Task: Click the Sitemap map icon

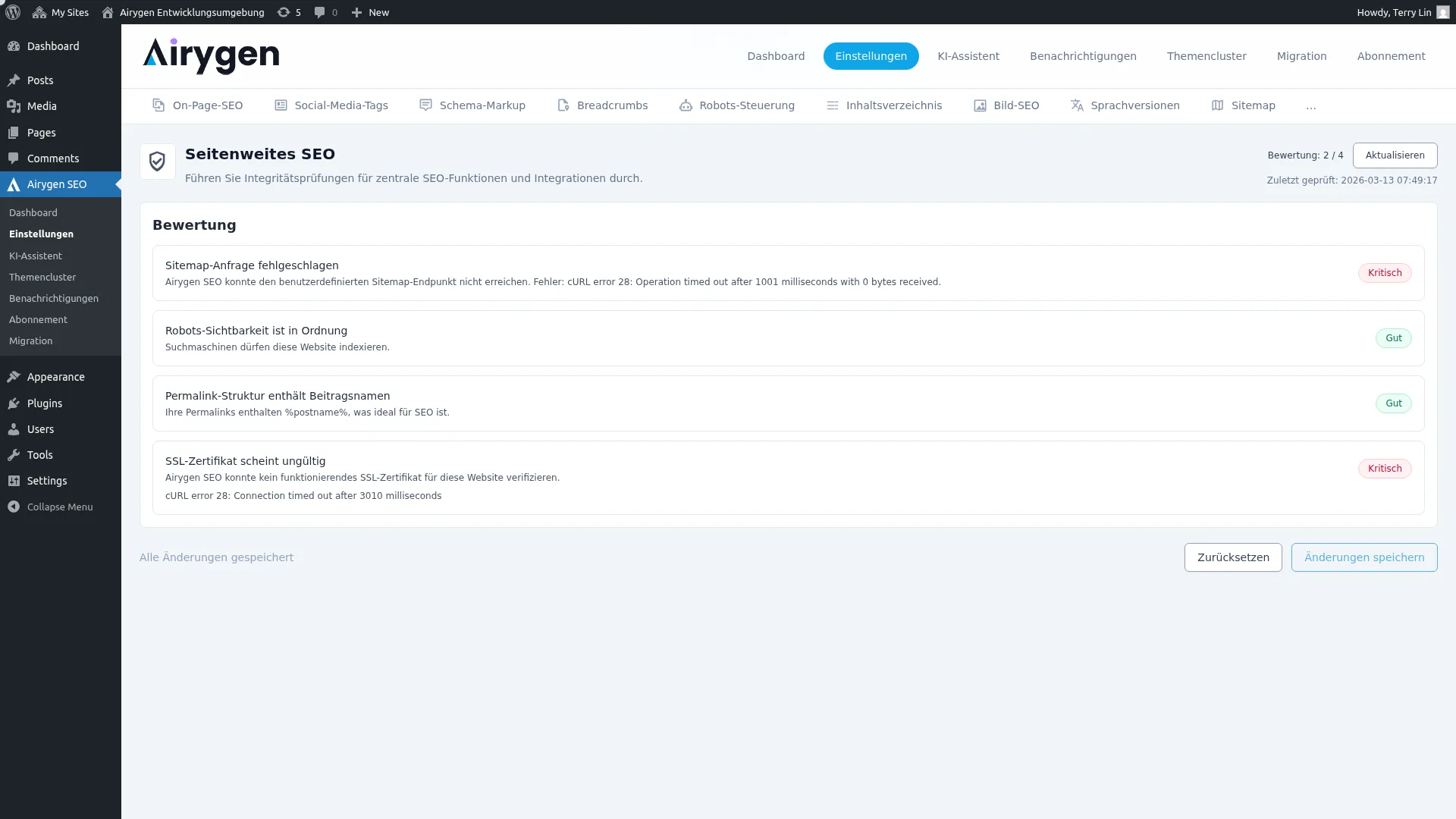Action: (1217, 105)
